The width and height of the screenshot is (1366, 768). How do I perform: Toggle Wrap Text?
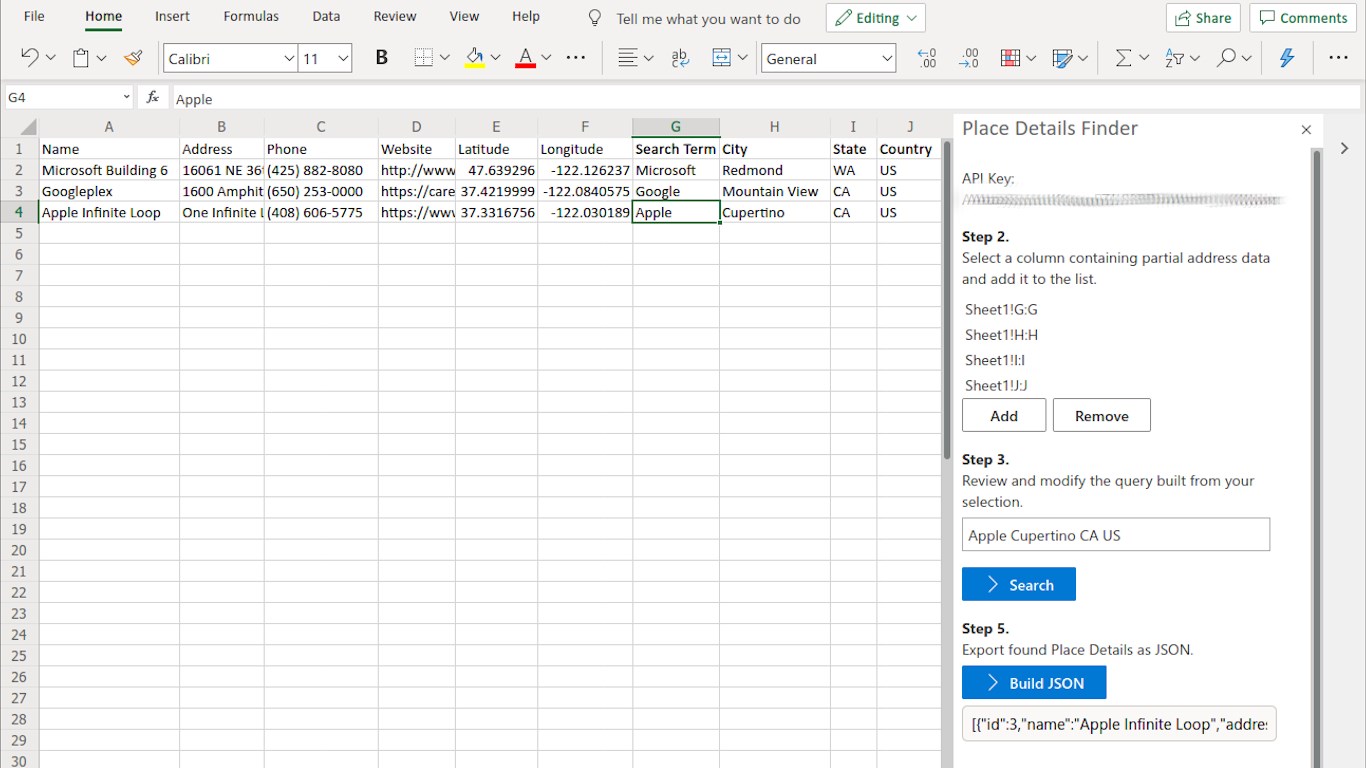pyautogui.click(x=680, y=58)
